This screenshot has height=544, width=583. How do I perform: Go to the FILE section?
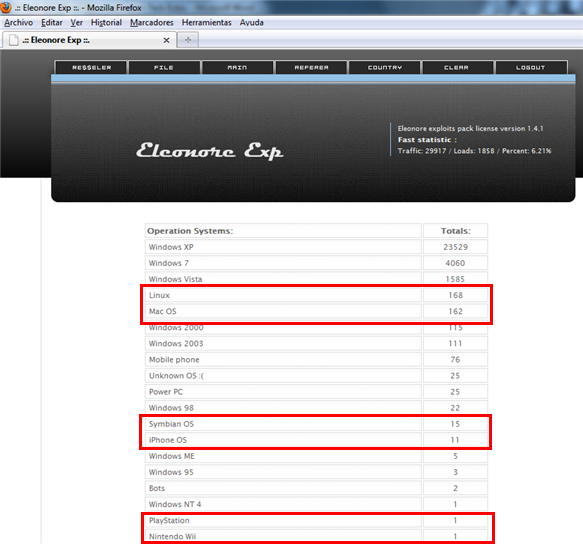(x=164, y=67)
